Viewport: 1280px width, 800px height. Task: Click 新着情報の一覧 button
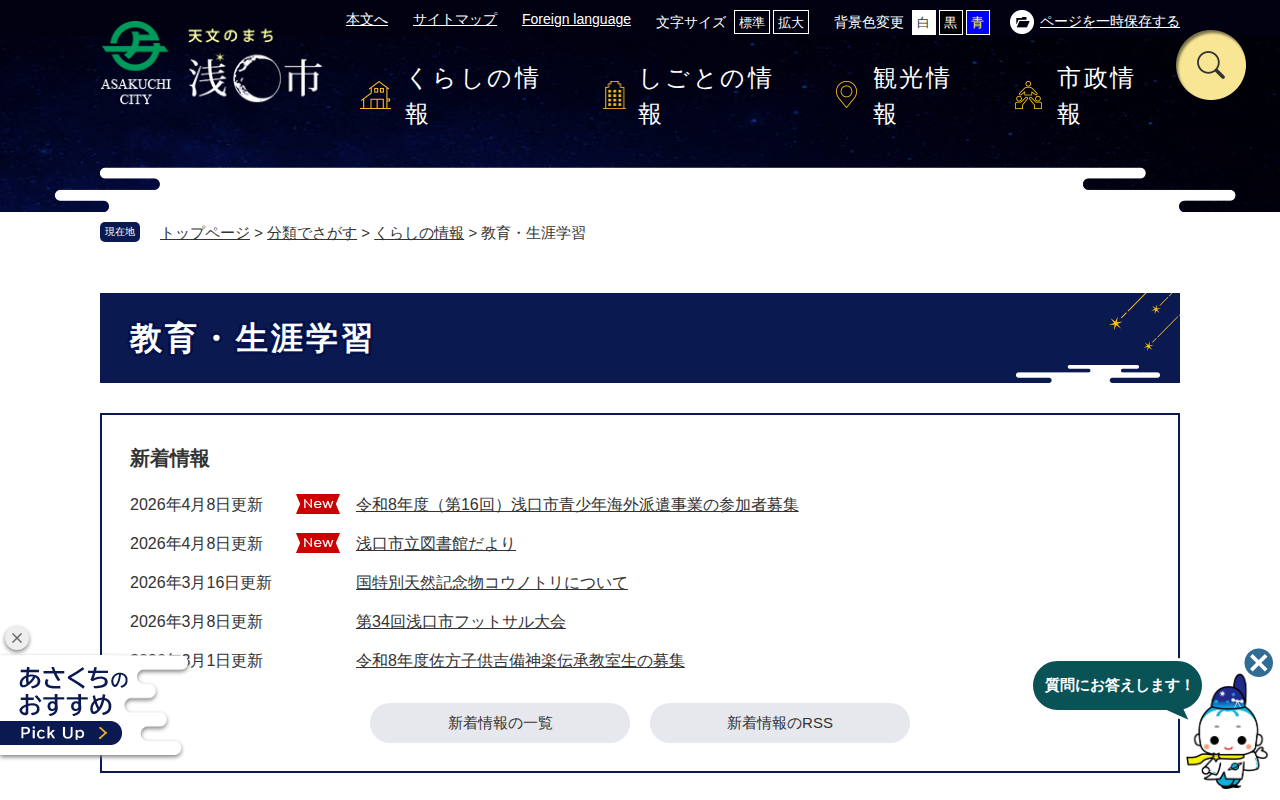coord(500,723)
